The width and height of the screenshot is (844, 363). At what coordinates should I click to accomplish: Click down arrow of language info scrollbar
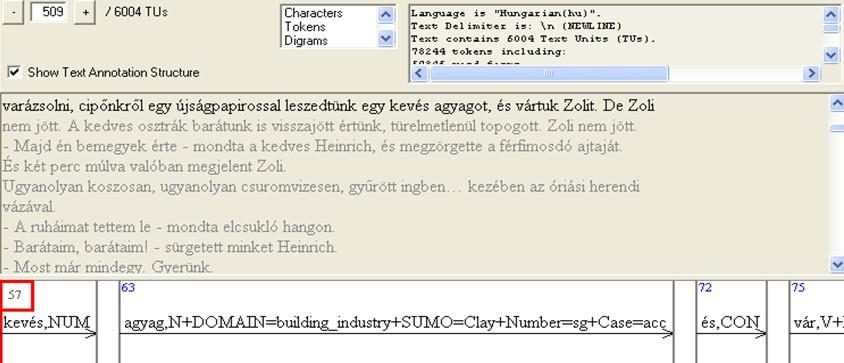pos(831,54)
